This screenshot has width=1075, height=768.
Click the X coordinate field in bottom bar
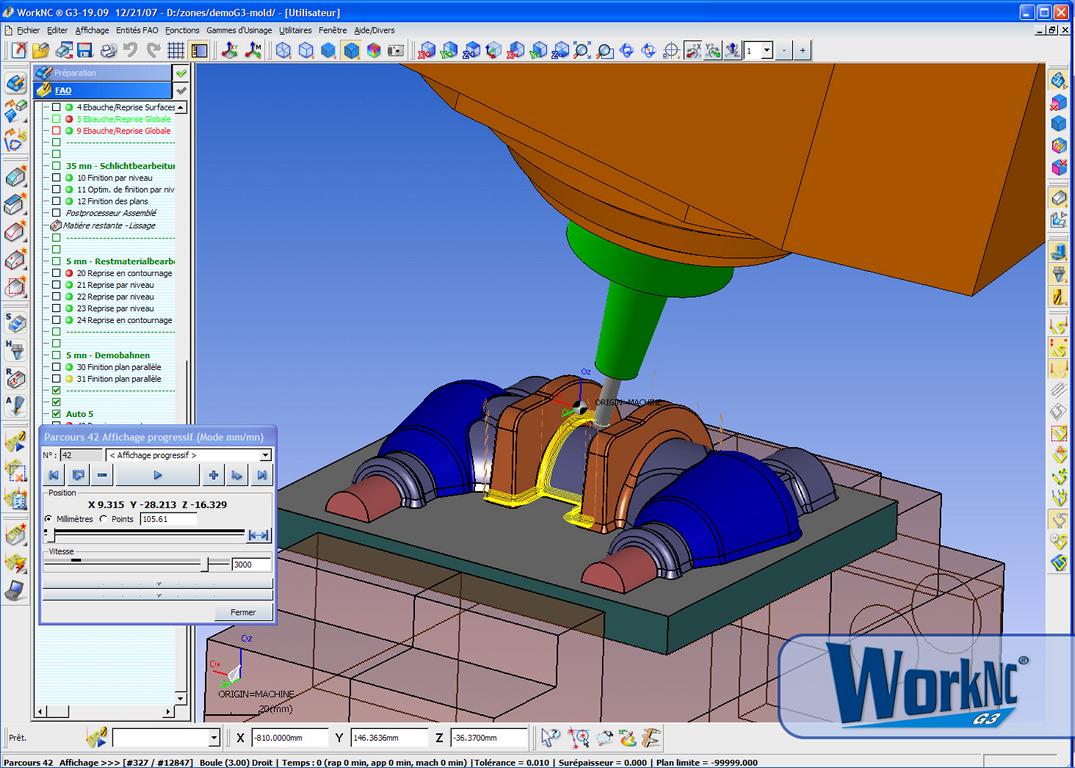[x=289, y=738]
